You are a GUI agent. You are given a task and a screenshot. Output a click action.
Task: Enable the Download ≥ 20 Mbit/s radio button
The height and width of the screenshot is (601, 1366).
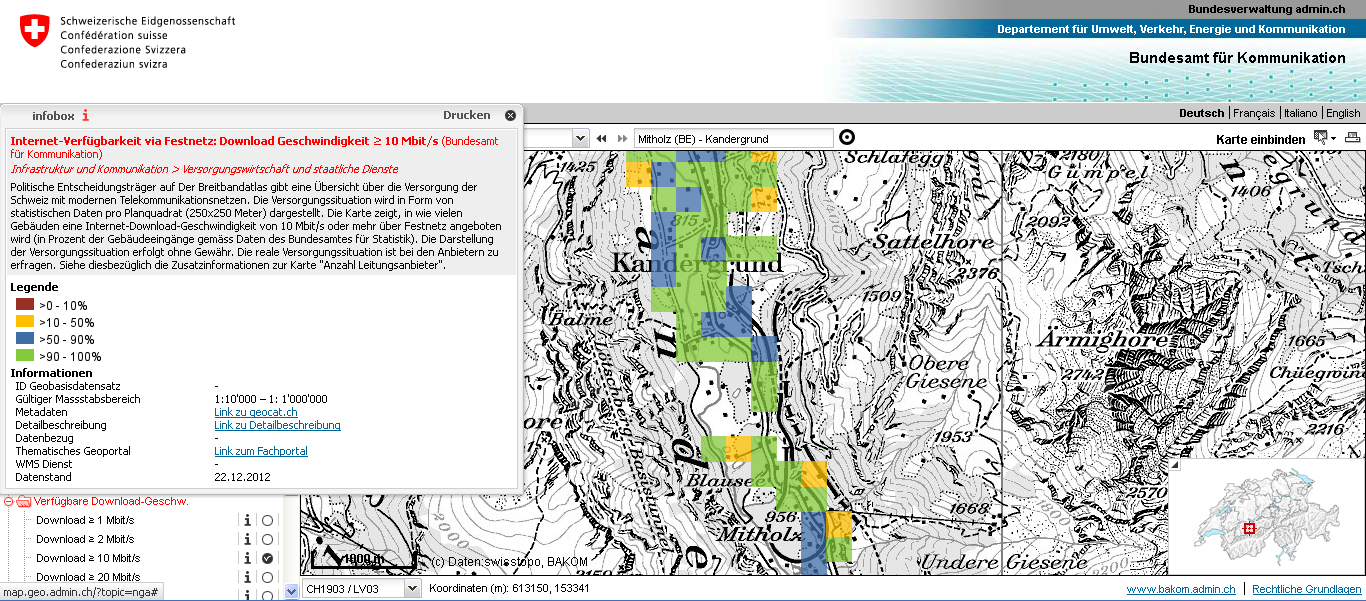267,577
